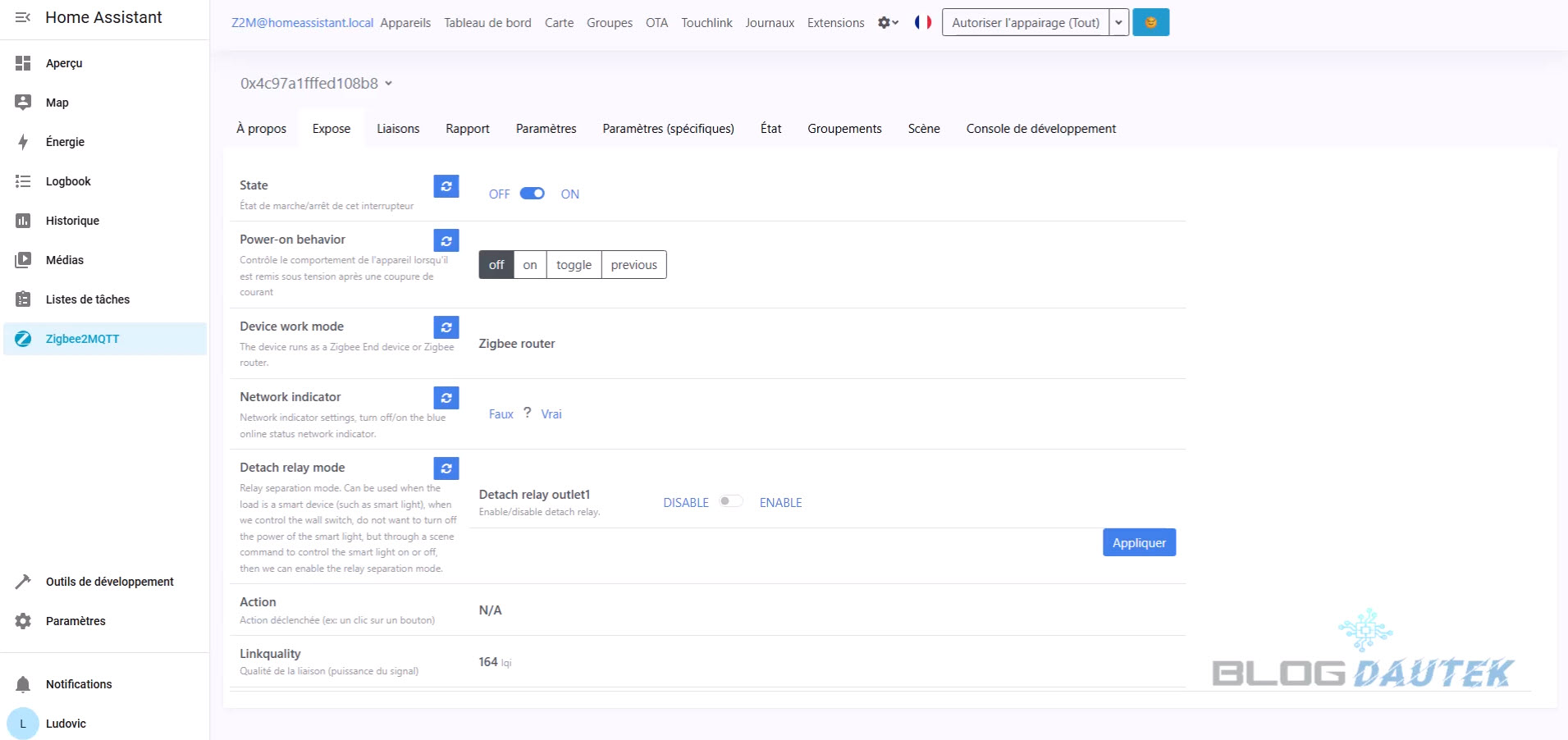
Task: Refresh the Detach relay mode value
Action: pos(446,468)
